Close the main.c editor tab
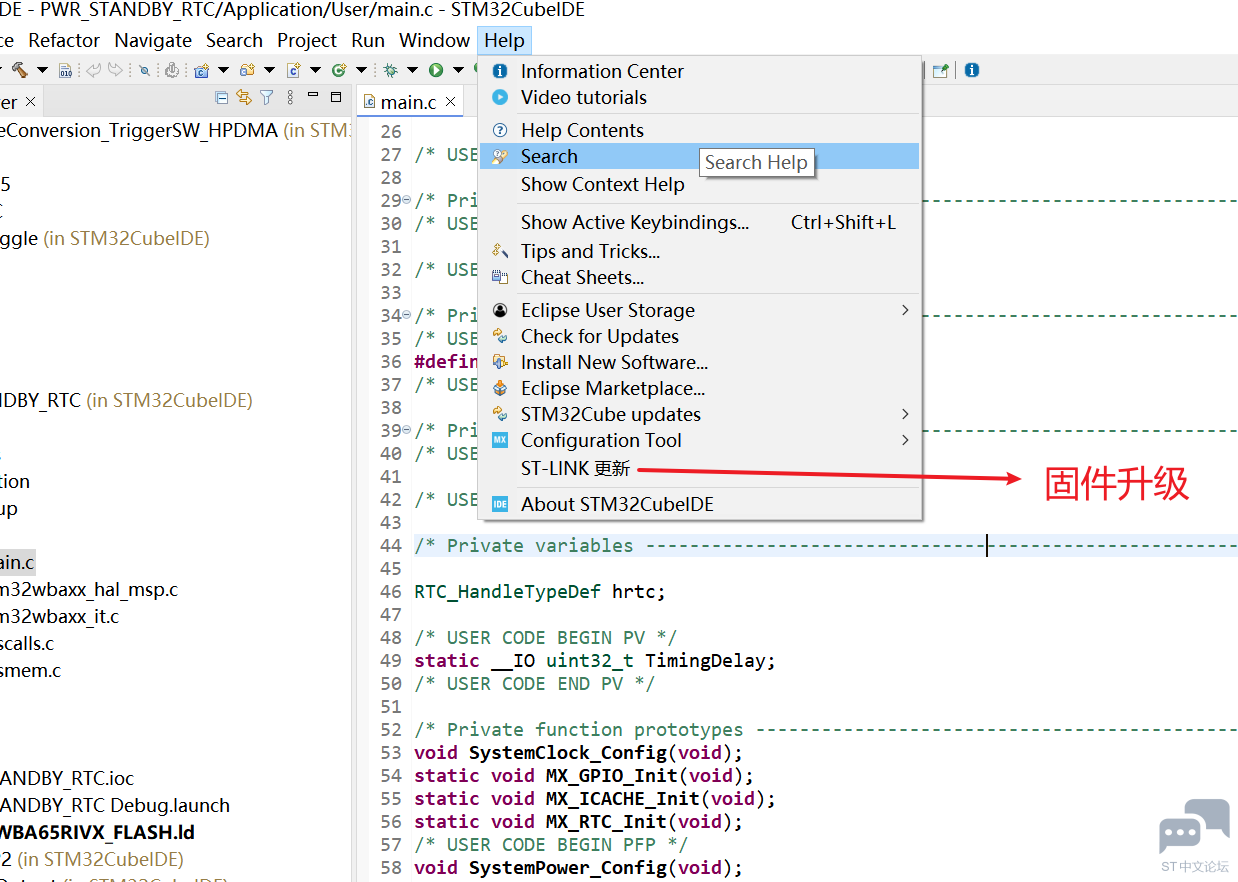Screen dimensions: 1238x882 (451, 102)
